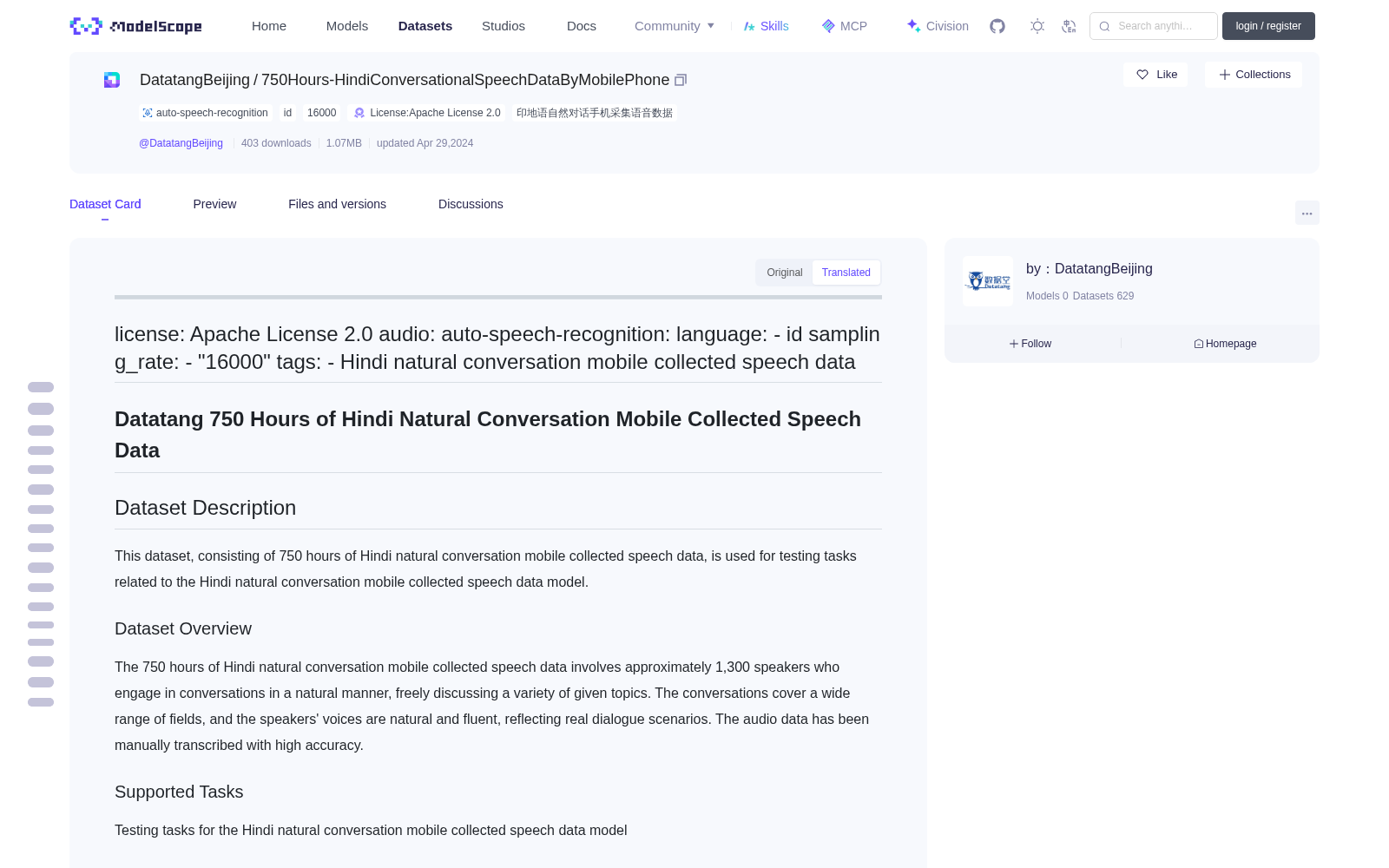Image resolution: width=1389 pixels, height=868 pixels.
Task: Click the by: DatatangBeijing organization name
Action: click(x=1089, y=269)
